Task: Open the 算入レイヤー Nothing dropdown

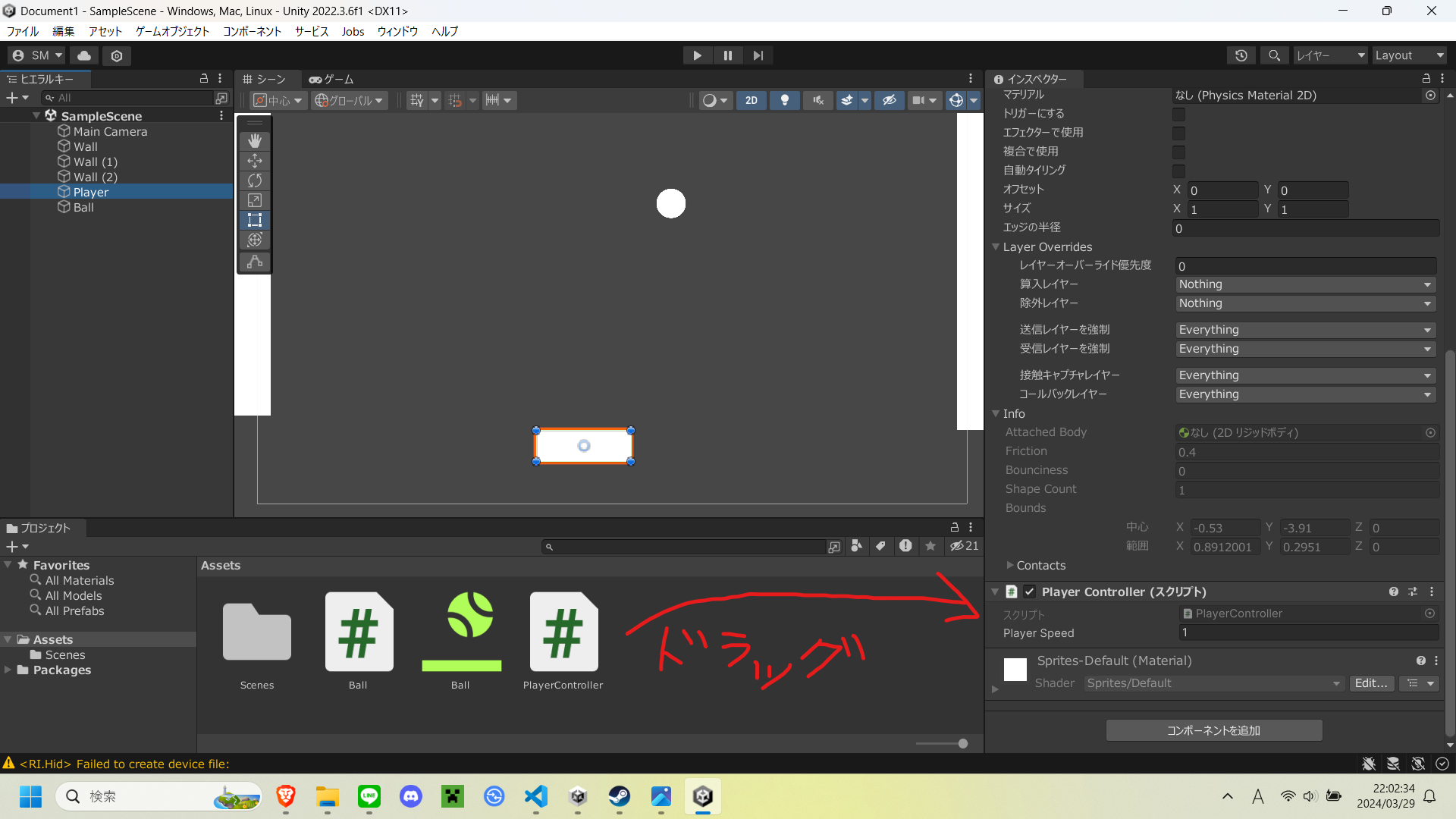Action: 1304,284
